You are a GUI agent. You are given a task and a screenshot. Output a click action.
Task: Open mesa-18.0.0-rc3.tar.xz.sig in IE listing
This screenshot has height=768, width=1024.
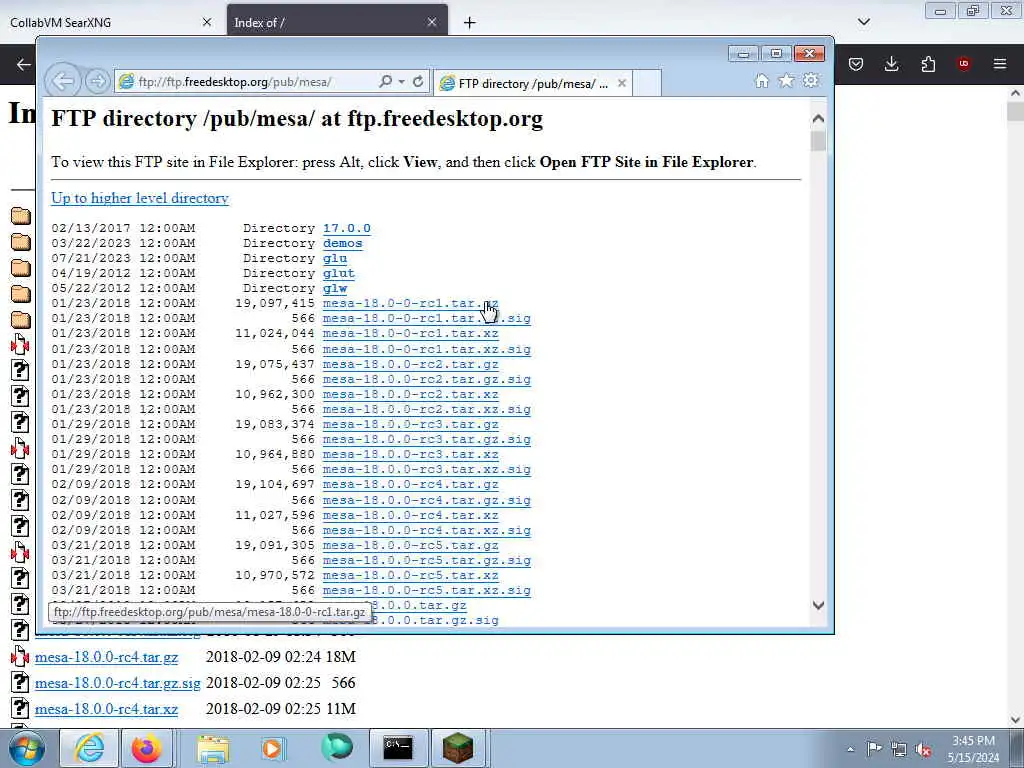coord(426,469)
